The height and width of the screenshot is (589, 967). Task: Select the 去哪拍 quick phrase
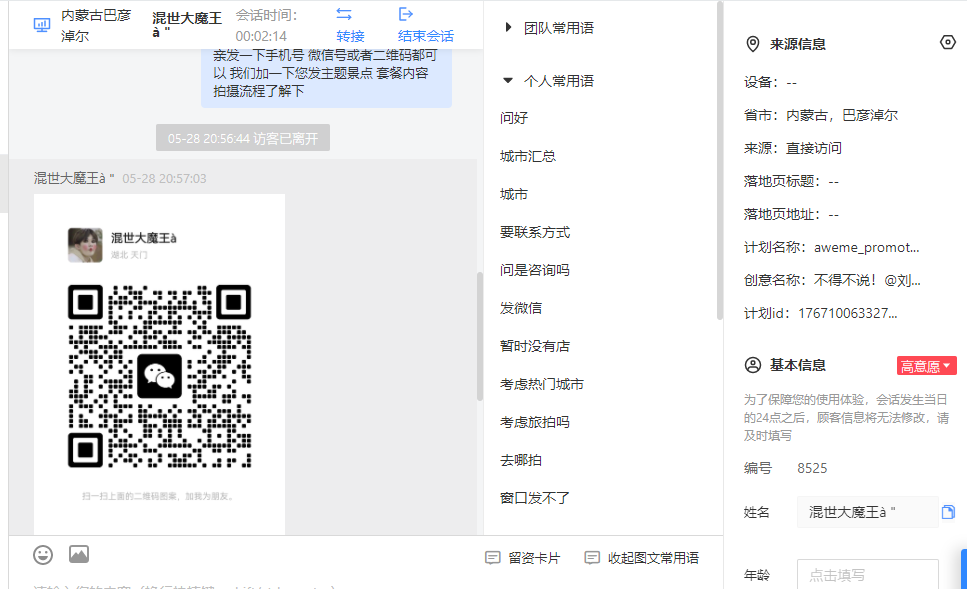pos(521,460)
